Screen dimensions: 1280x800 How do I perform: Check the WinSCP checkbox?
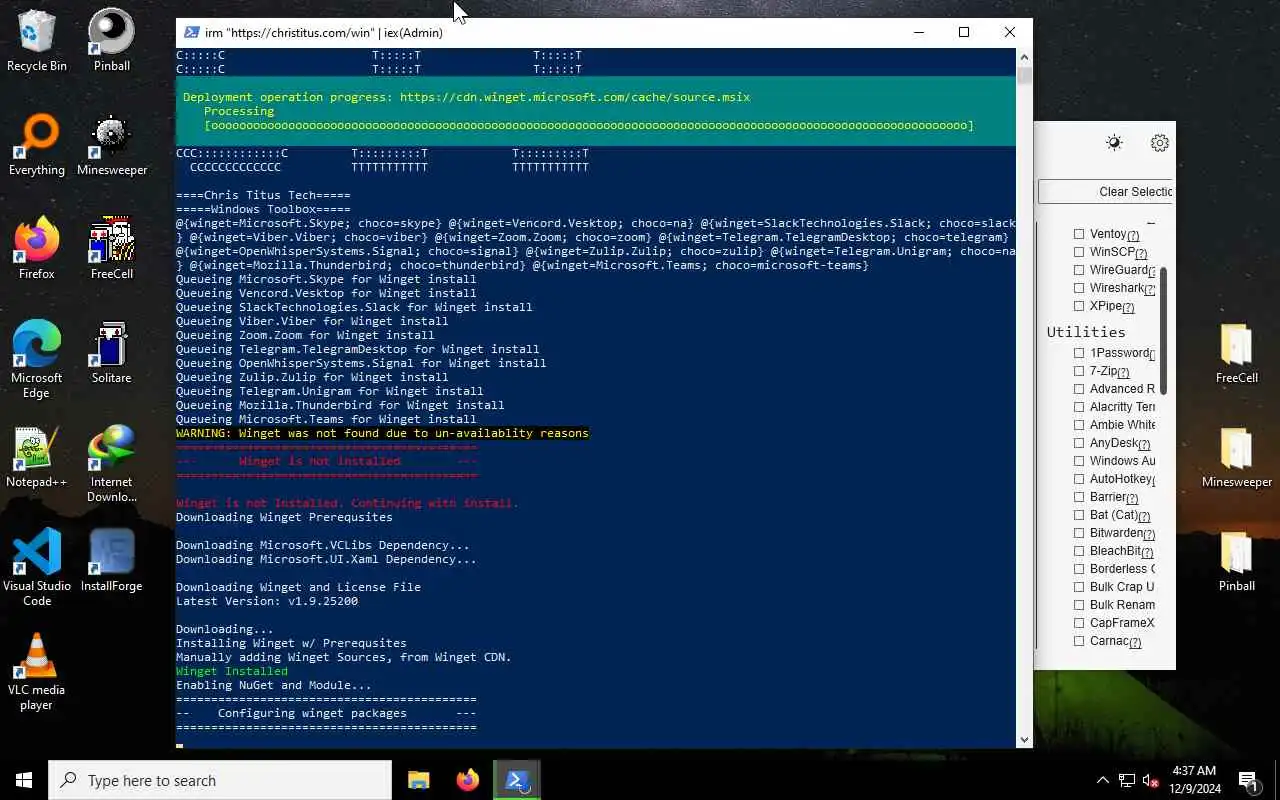click(x=1079, y=252)
